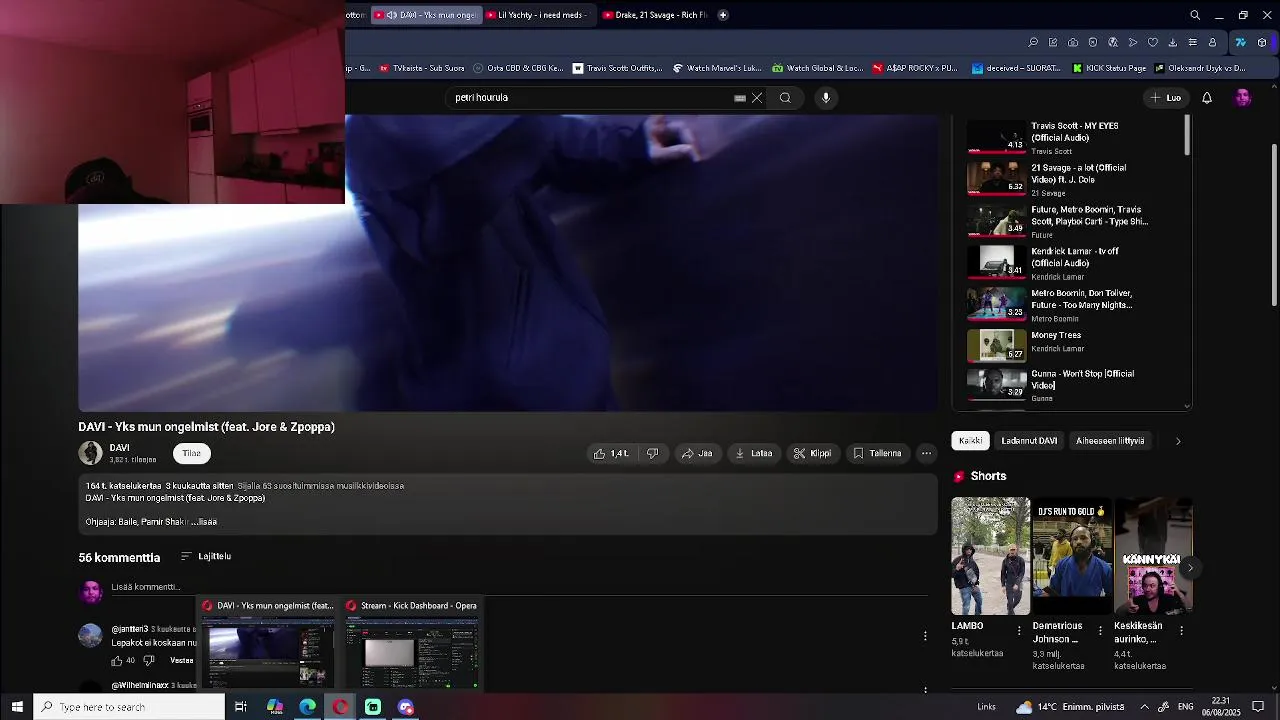1280x720 pixels.
Task: Open the Opera ad blocker shield
Action: click(1093, 42)
